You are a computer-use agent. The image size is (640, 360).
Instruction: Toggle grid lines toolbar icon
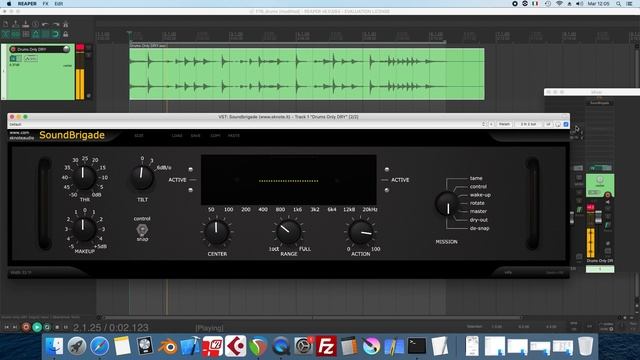pos(45,34)
